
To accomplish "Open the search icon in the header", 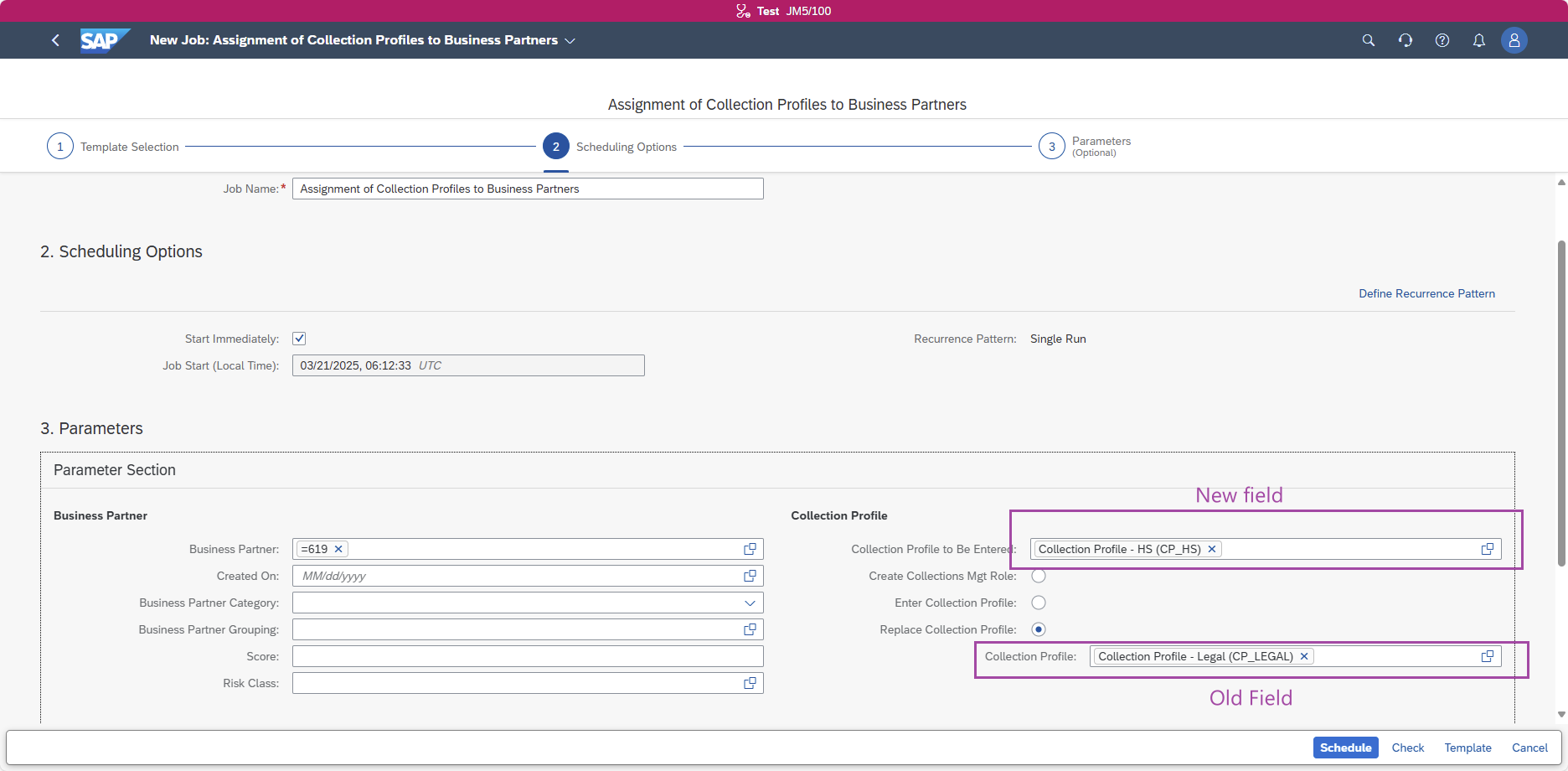I will pos(1369,40).
